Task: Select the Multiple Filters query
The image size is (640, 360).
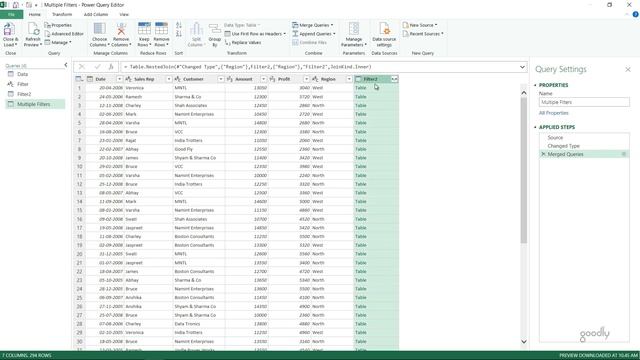Action: click(35, 104)
